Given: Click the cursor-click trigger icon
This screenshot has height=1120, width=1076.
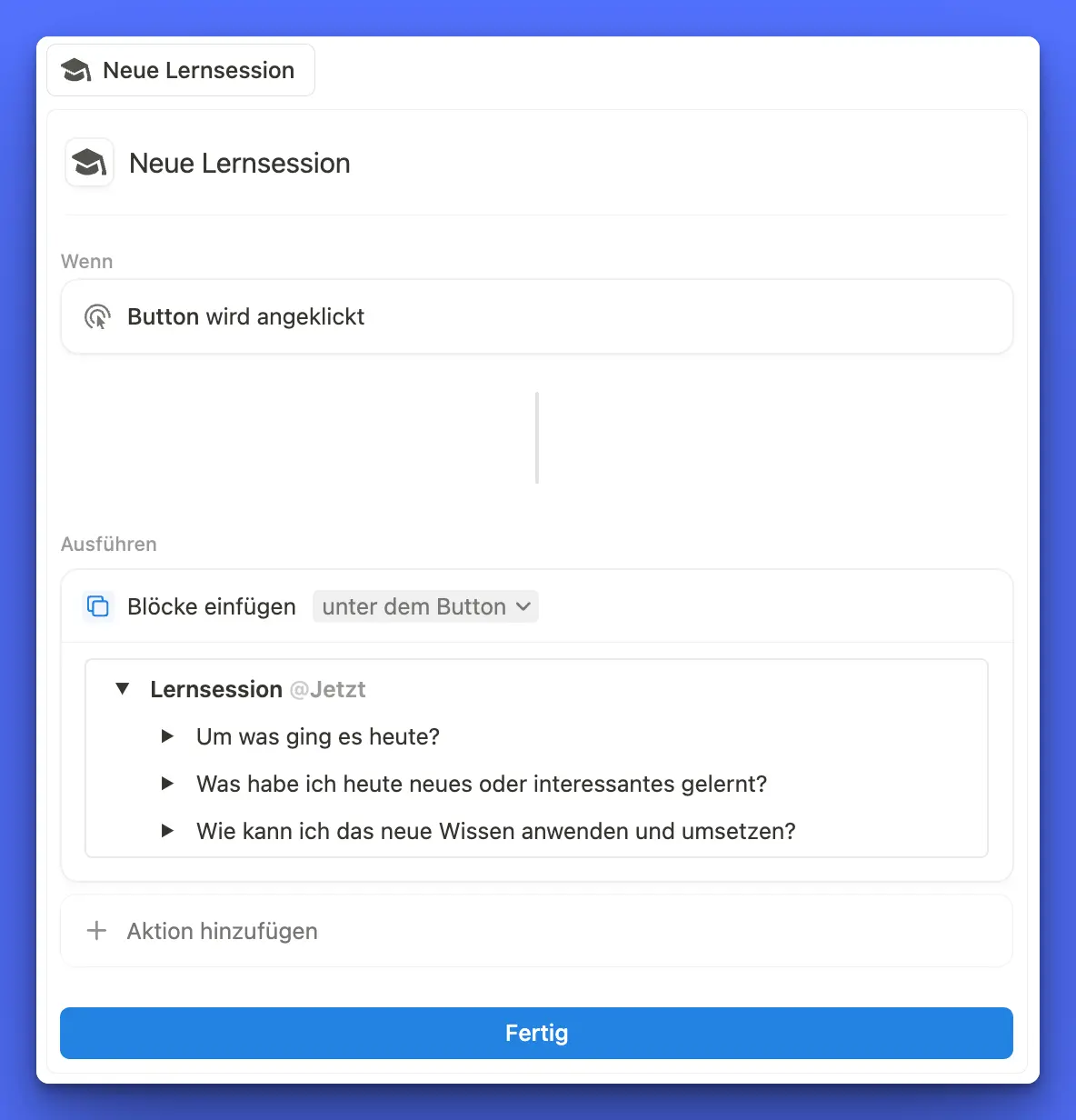Looking at the screenshot, I should (x=97, y=316).
